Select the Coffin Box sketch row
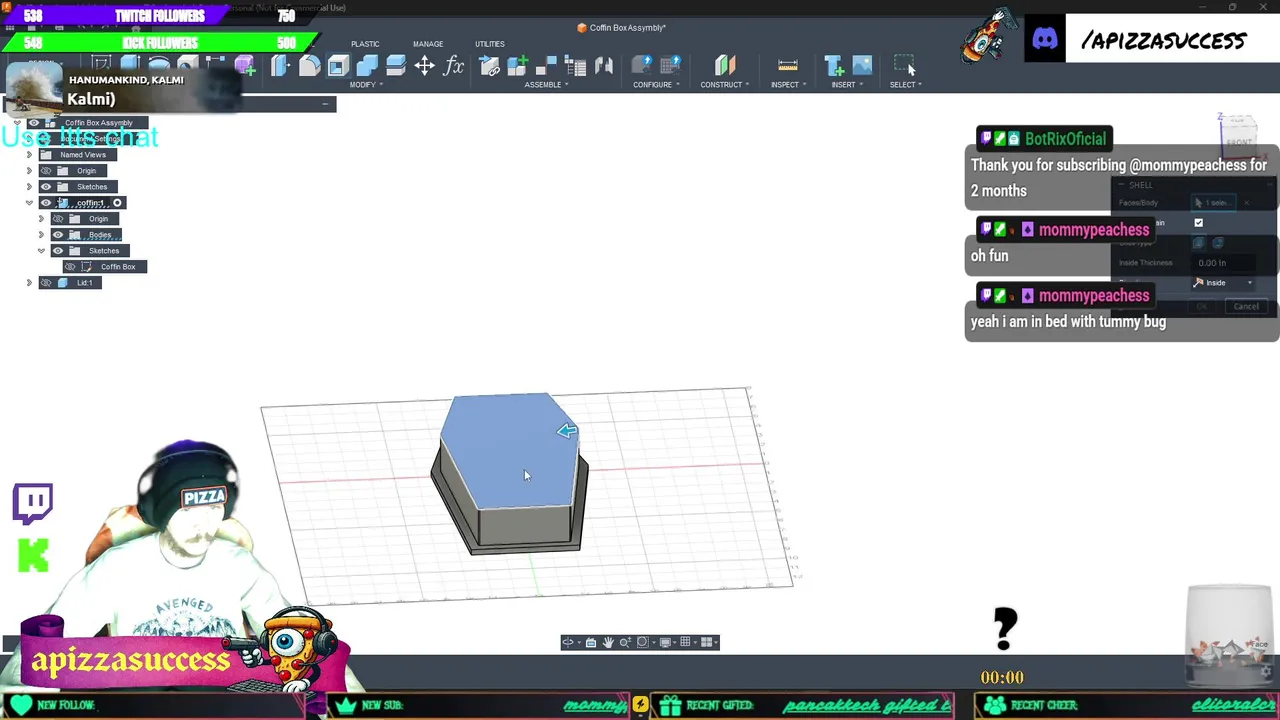1280x720 pixels. (105, 267)
